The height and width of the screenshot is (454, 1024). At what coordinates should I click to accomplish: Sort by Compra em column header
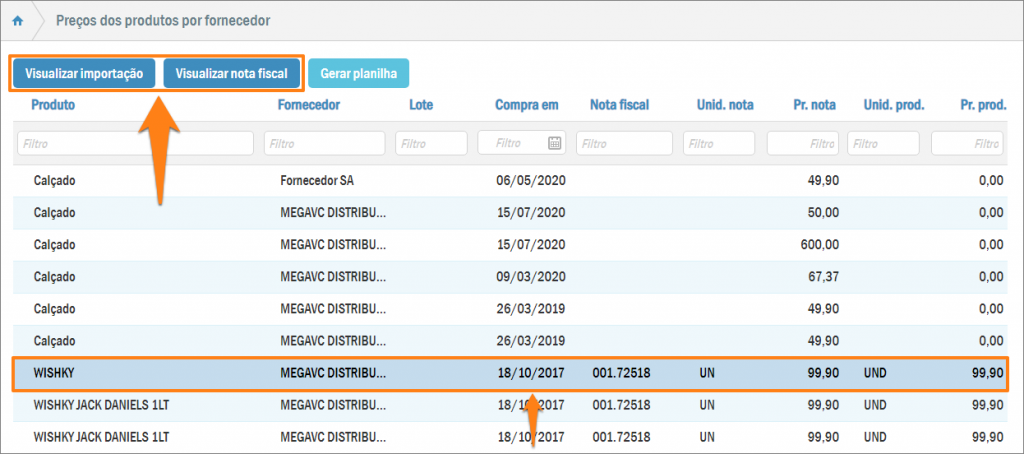pos(526,105)
